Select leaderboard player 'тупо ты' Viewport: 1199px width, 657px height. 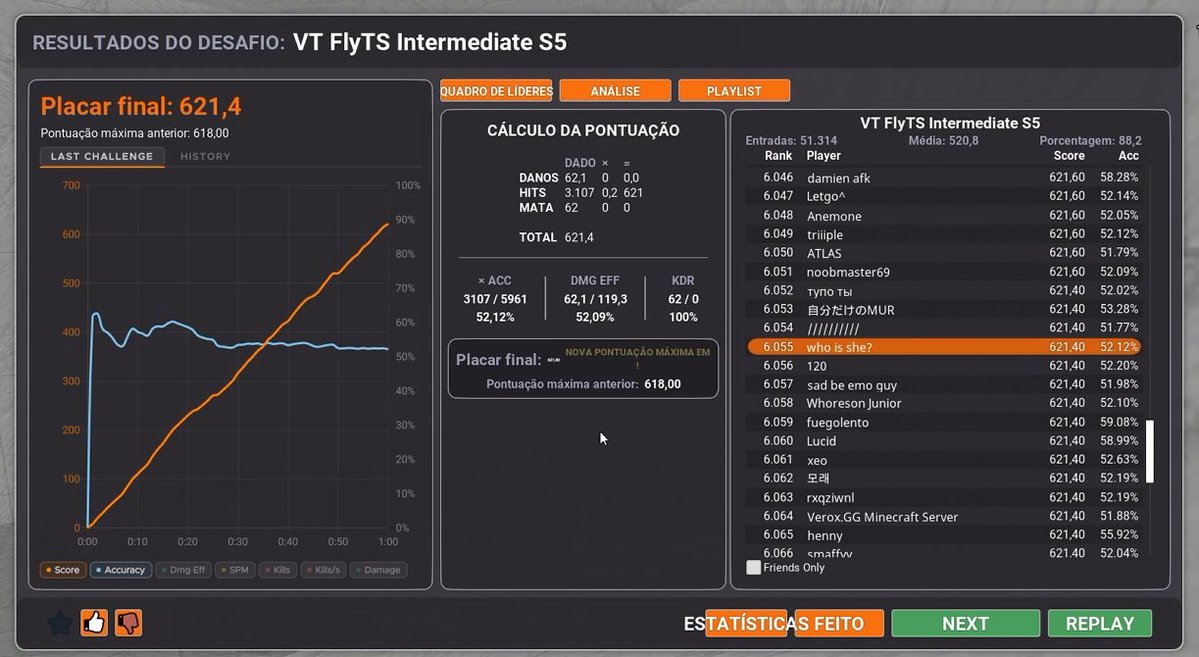pyautogui.click(x=944, y=291)
